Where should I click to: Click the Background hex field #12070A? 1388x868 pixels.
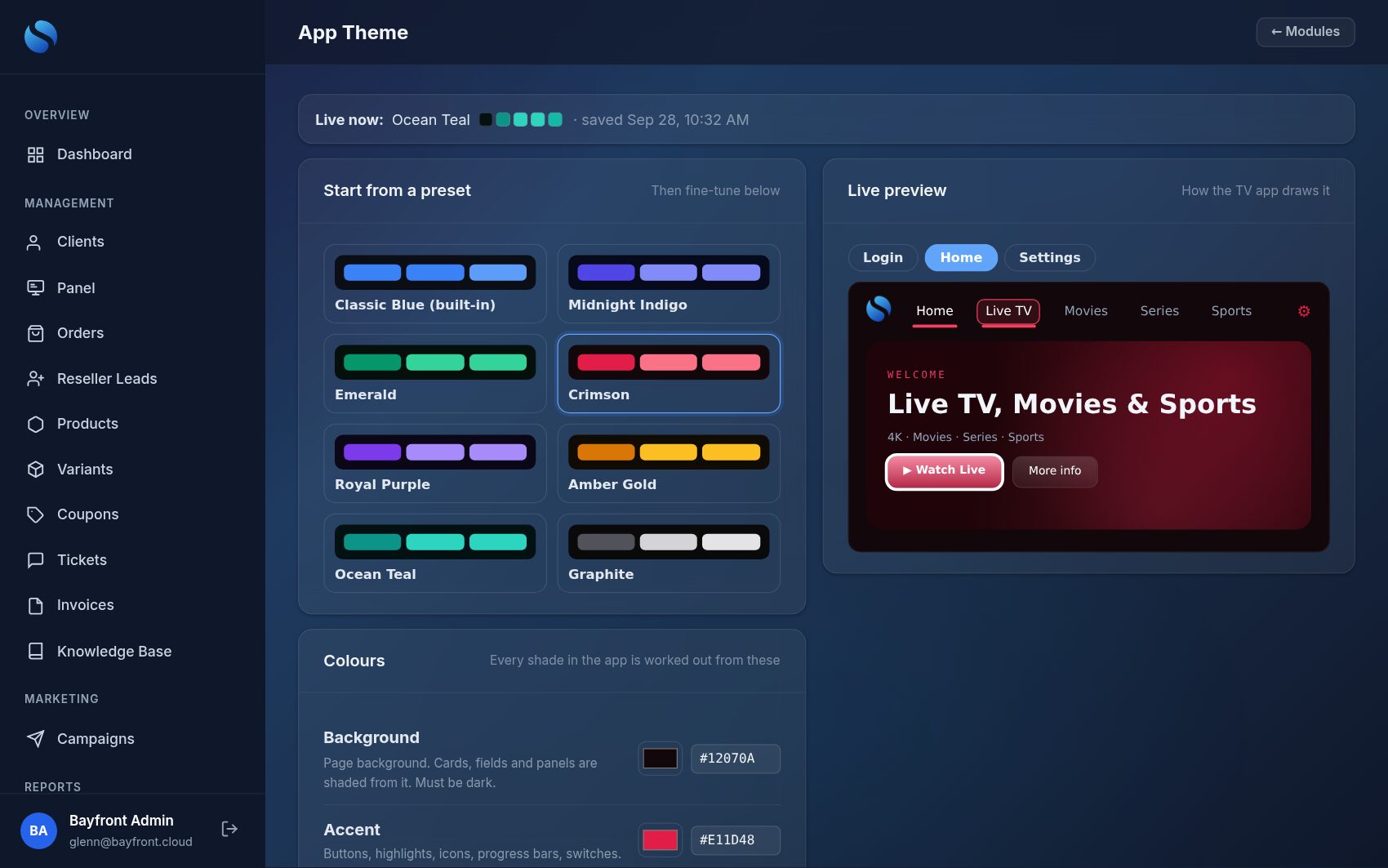pos(735,759)
